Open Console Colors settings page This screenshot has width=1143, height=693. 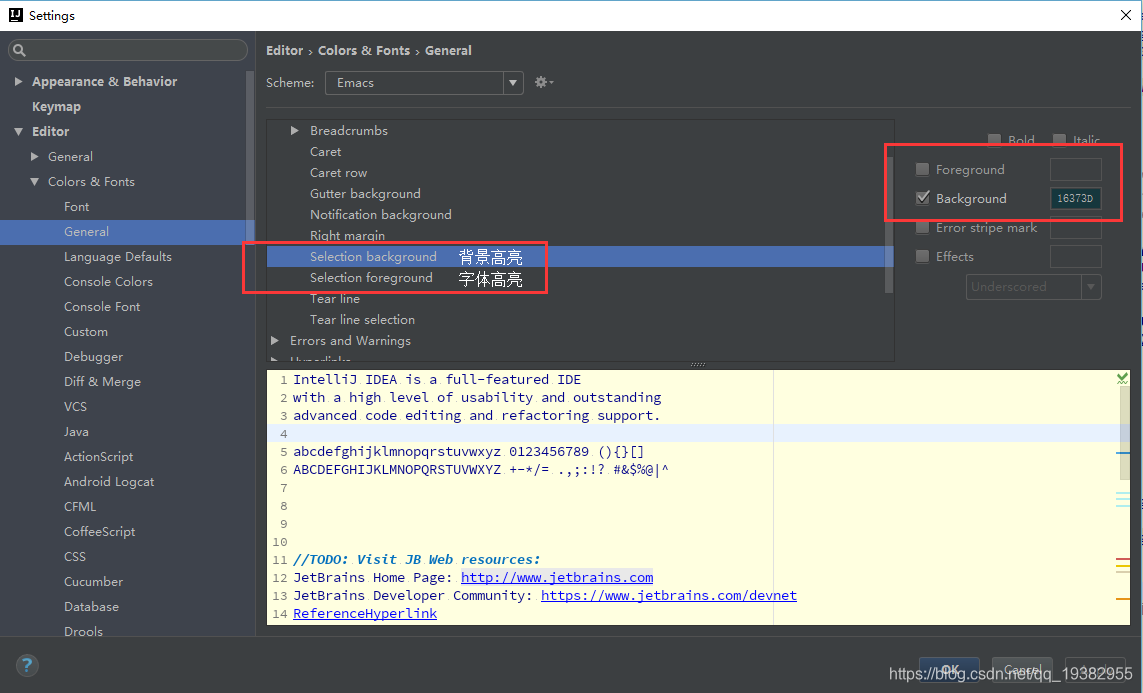point(108,281)
